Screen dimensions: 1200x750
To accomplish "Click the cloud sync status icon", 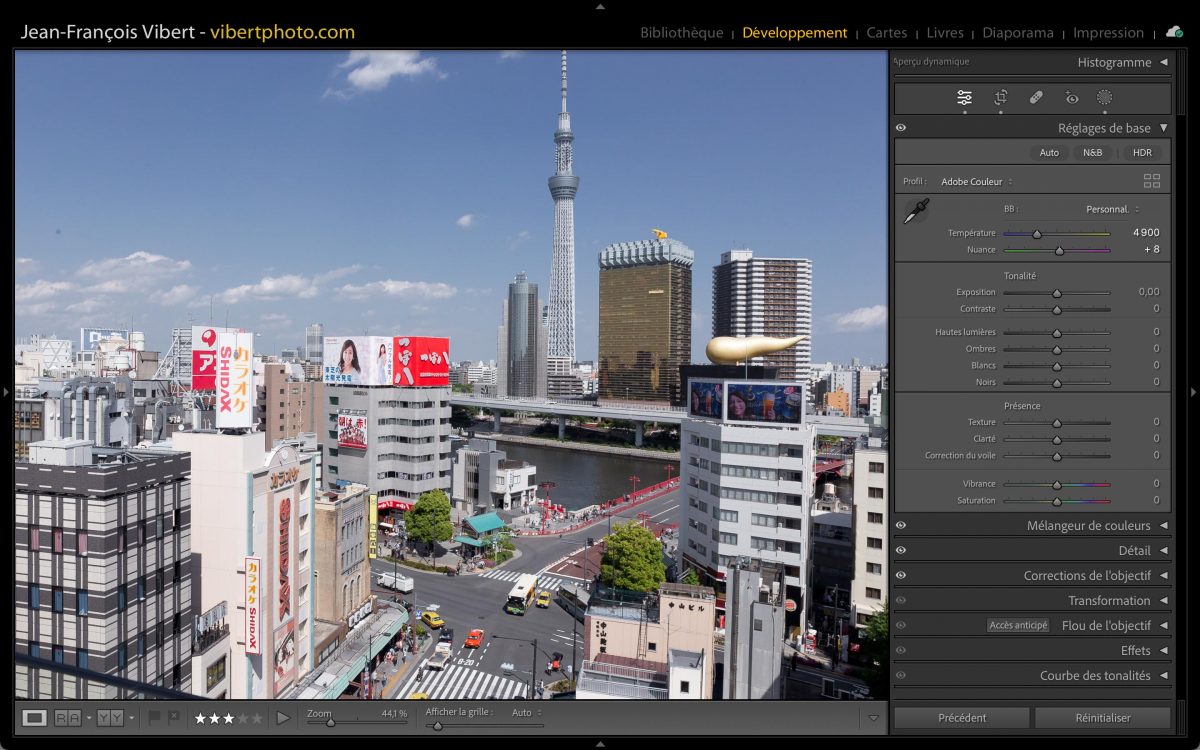I will point(1175,32).
